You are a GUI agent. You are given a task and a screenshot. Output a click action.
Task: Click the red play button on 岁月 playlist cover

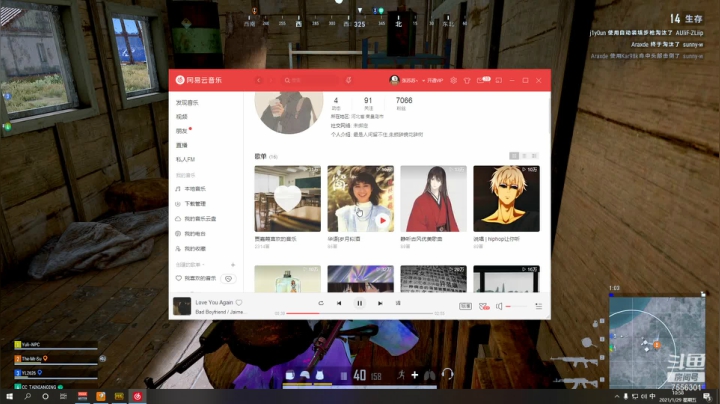(x=382, y=220)
